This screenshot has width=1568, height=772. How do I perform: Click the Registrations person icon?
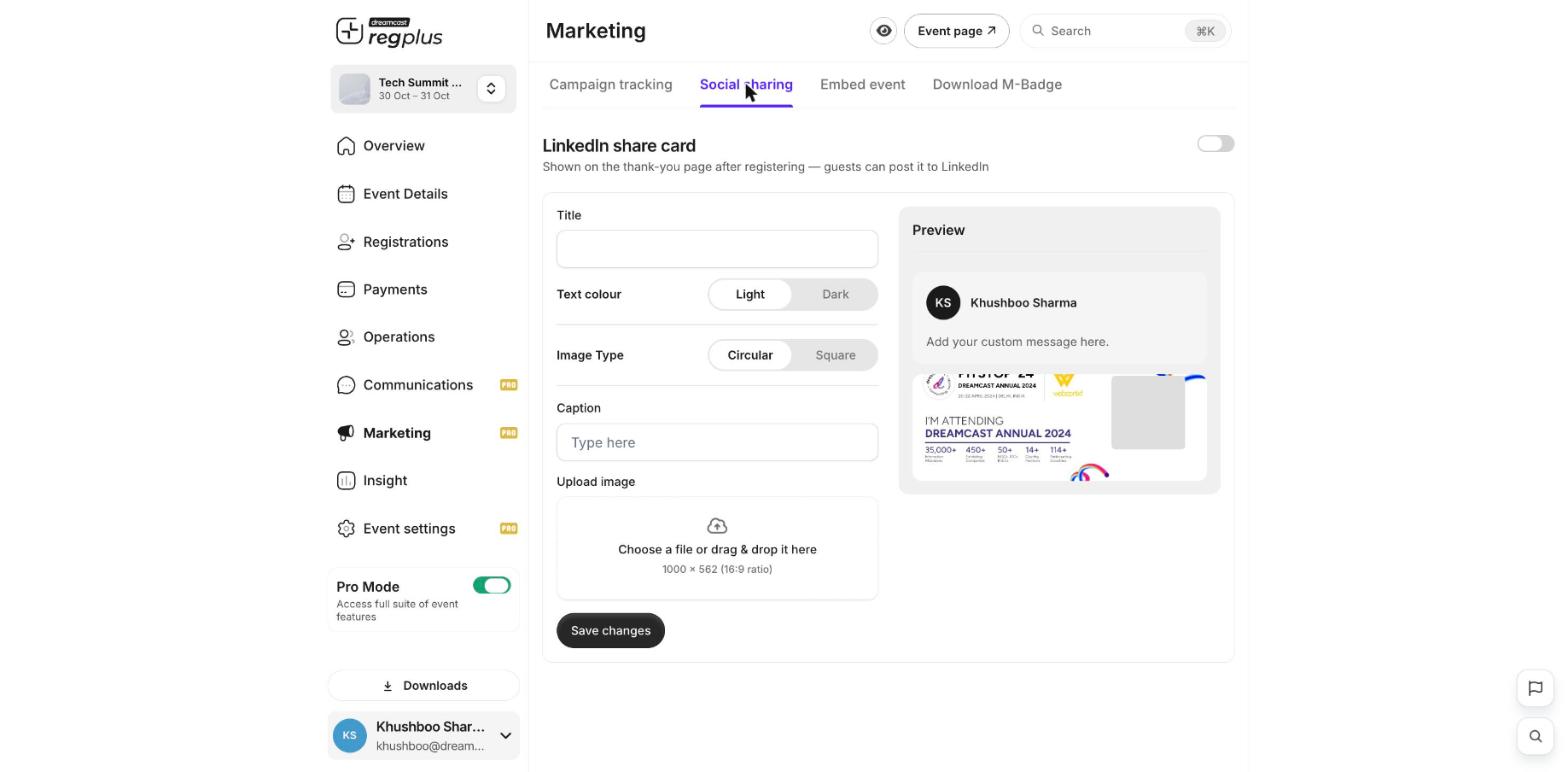pyautogui.click(x=346, y=242)
